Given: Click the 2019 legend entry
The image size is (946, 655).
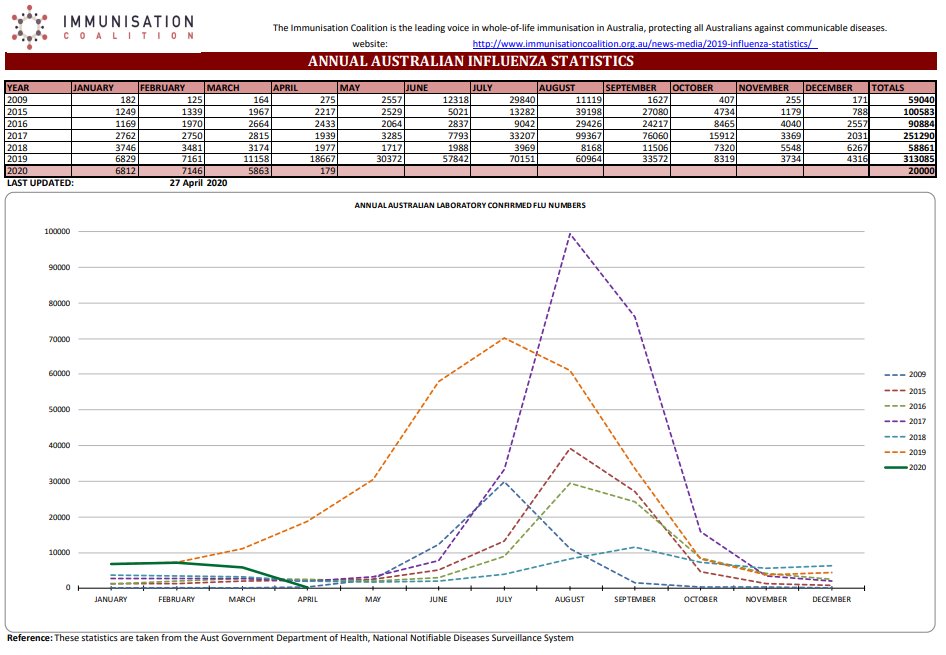Looking at the screenshot, I should point(906,452).
